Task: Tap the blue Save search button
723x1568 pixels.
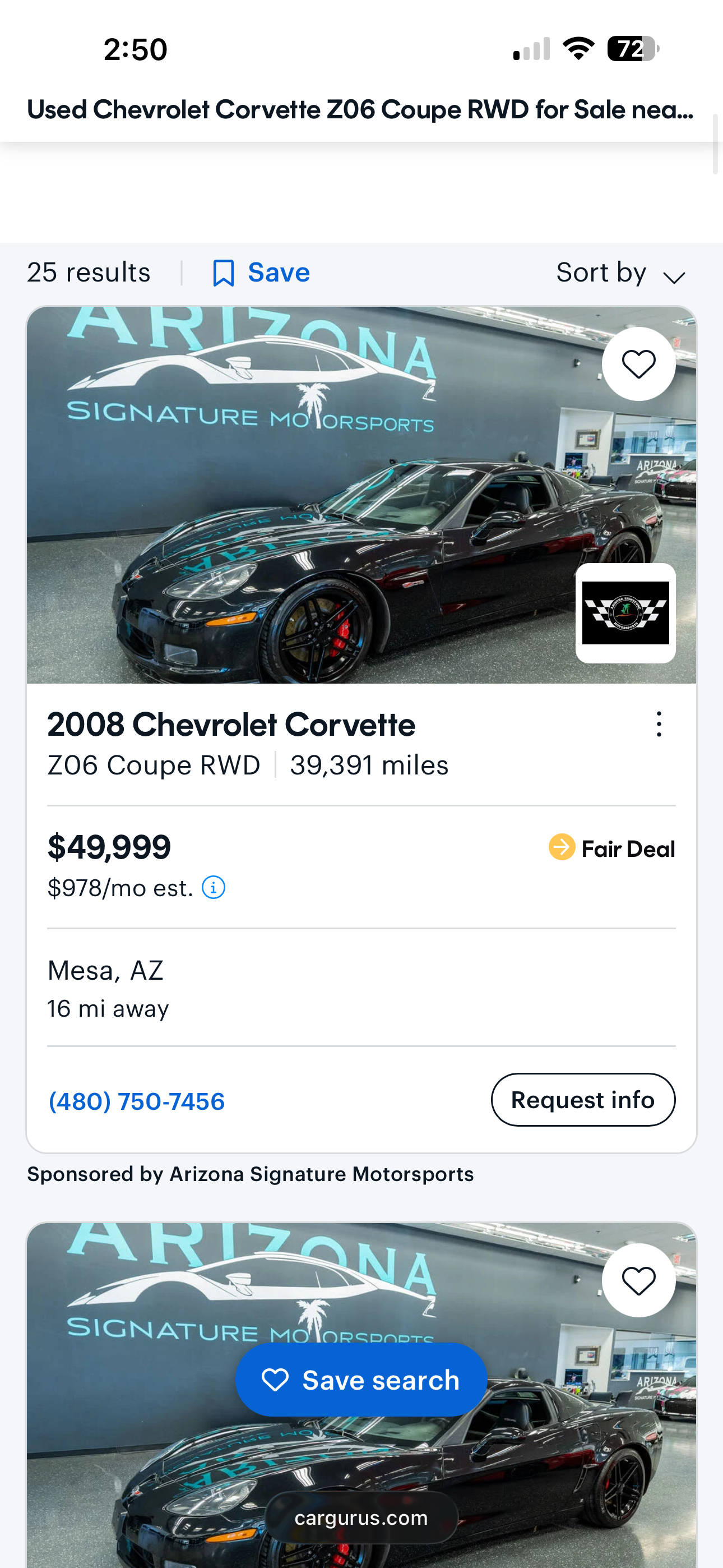Action: point(361,1380)
